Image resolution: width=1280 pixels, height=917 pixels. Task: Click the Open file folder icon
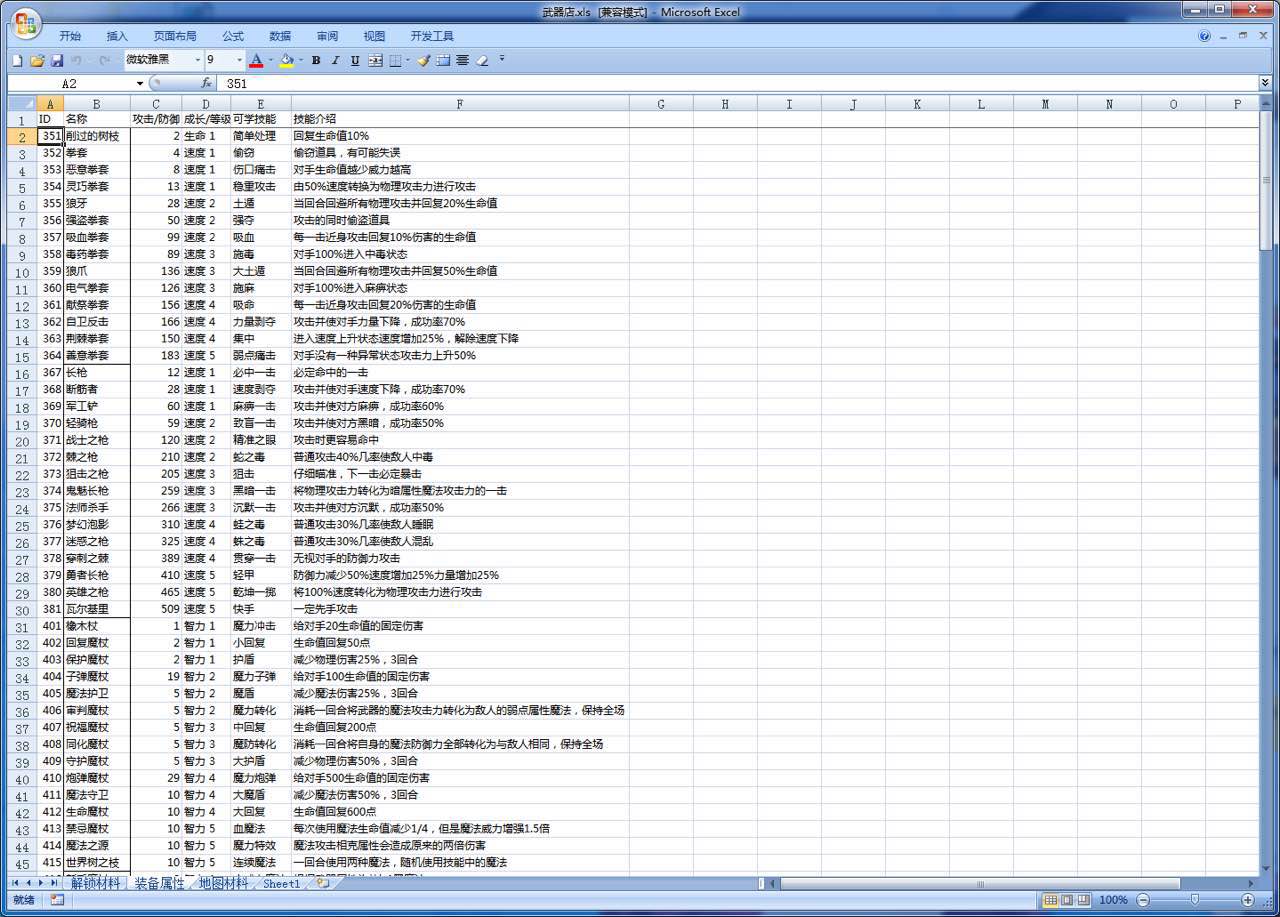37,61
